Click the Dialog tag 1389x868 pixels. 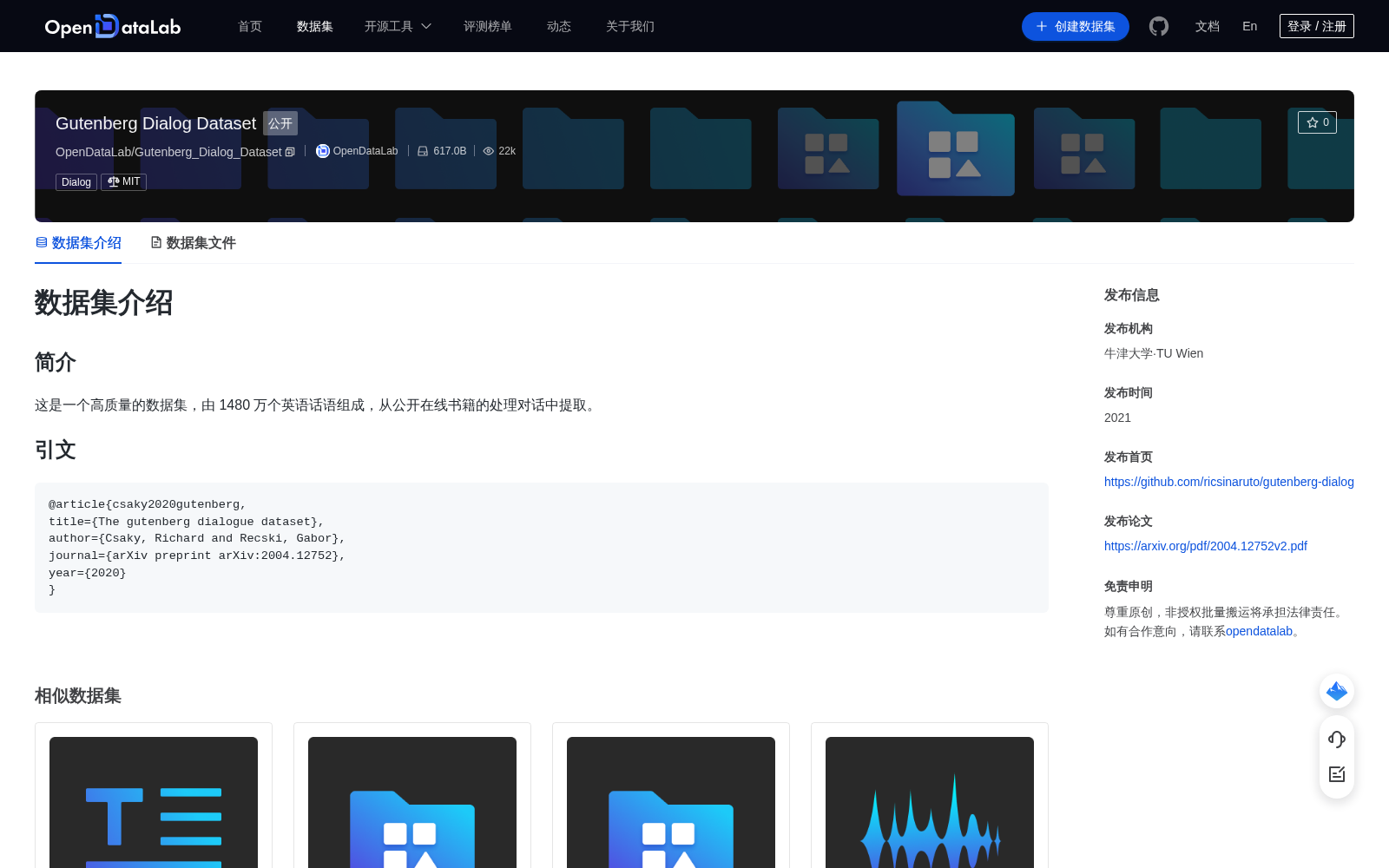pos(76,181)
